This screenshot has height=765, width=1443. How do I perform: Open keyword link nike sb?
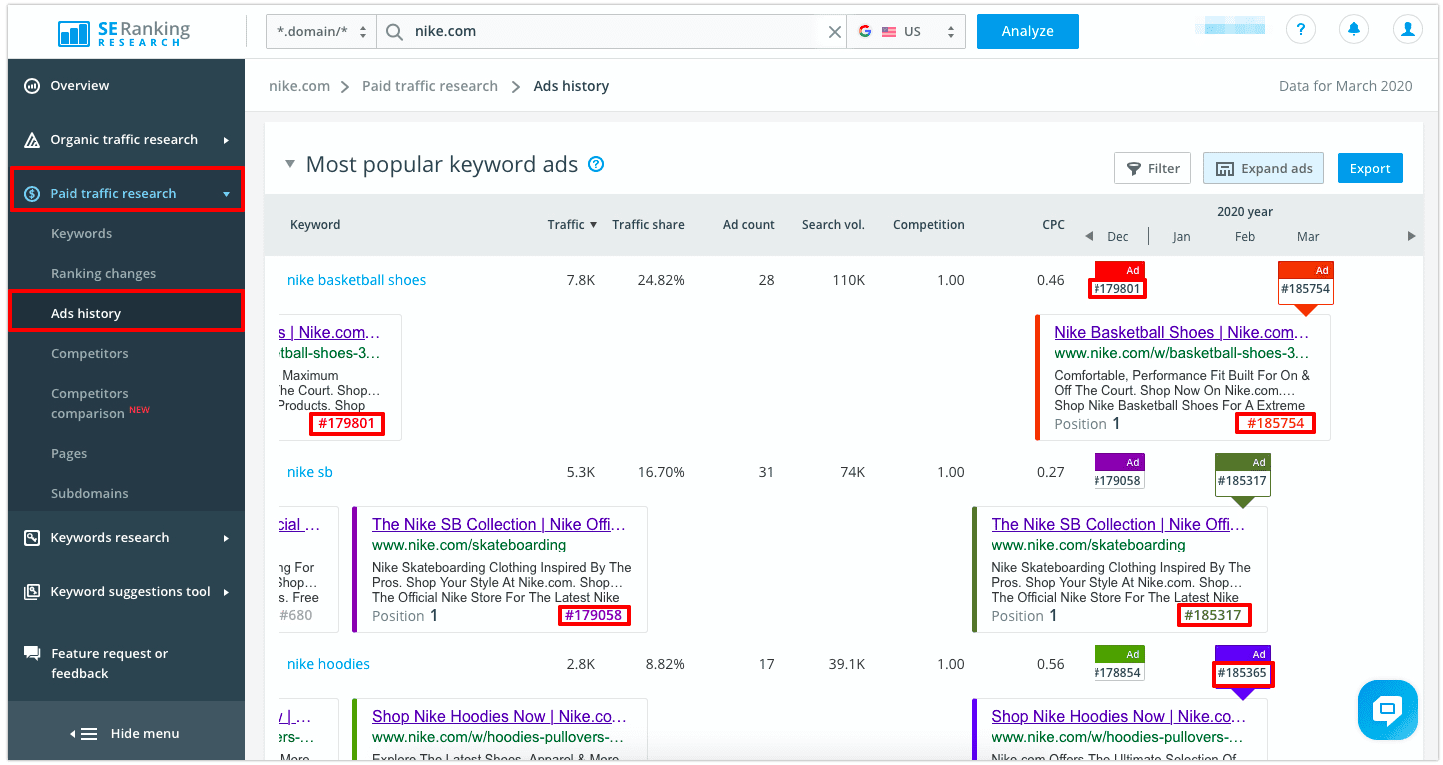coord(310,472)
